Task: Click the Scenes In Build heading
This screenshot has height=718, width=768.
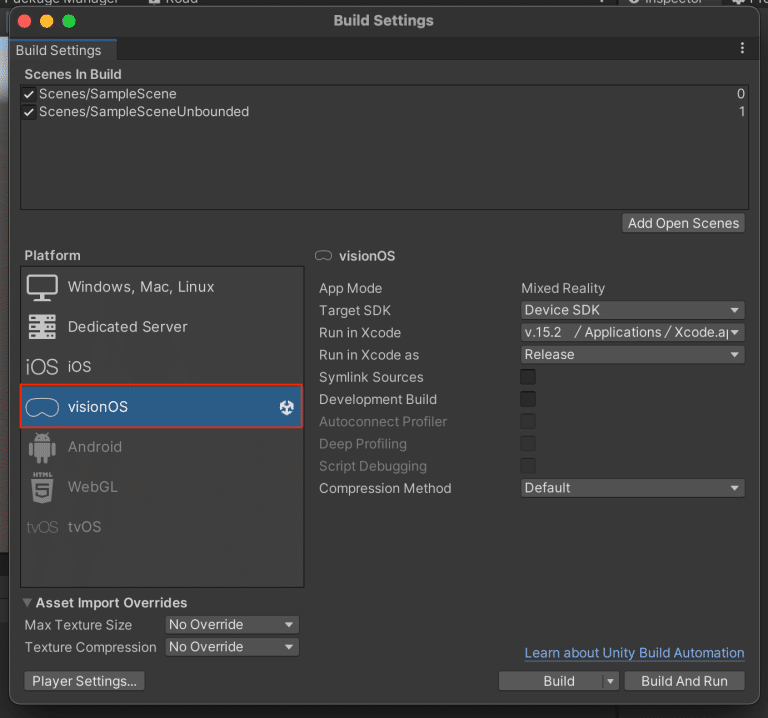Action: pos(73,74)
